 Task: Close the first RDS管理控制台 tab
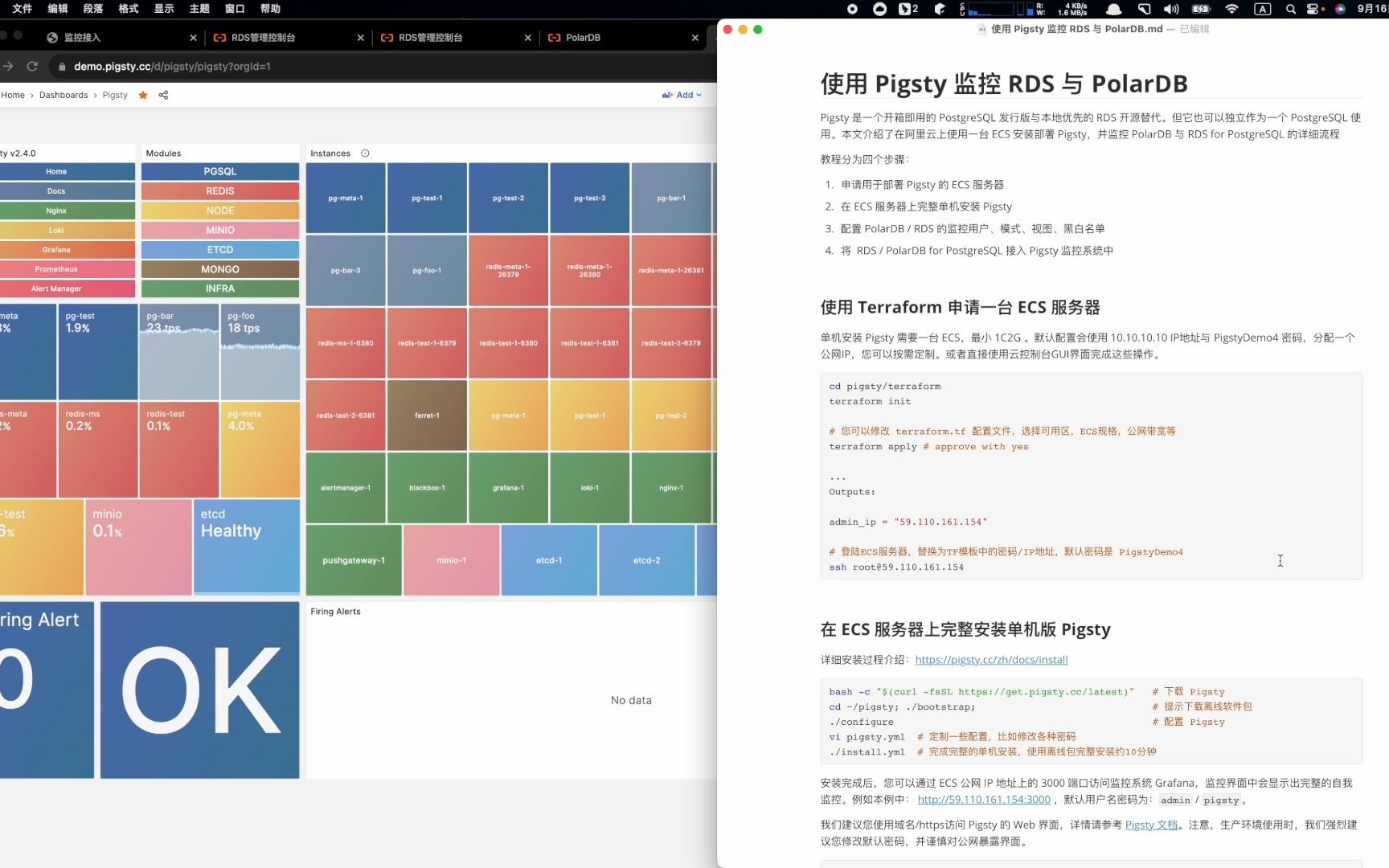pyautogui.click(x=360, y=38)
